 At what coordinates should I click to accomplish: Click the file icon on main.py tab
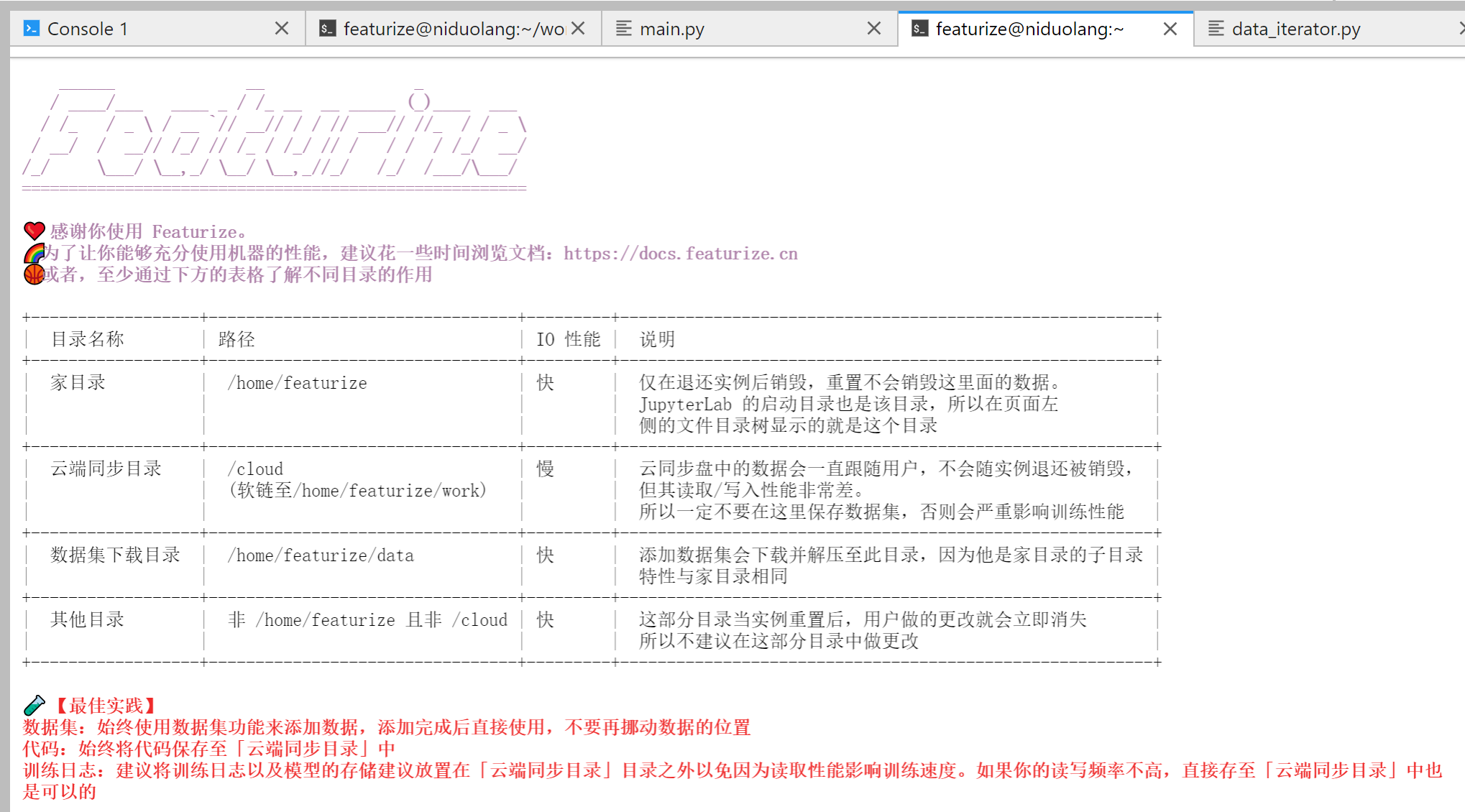coord(623,29)
